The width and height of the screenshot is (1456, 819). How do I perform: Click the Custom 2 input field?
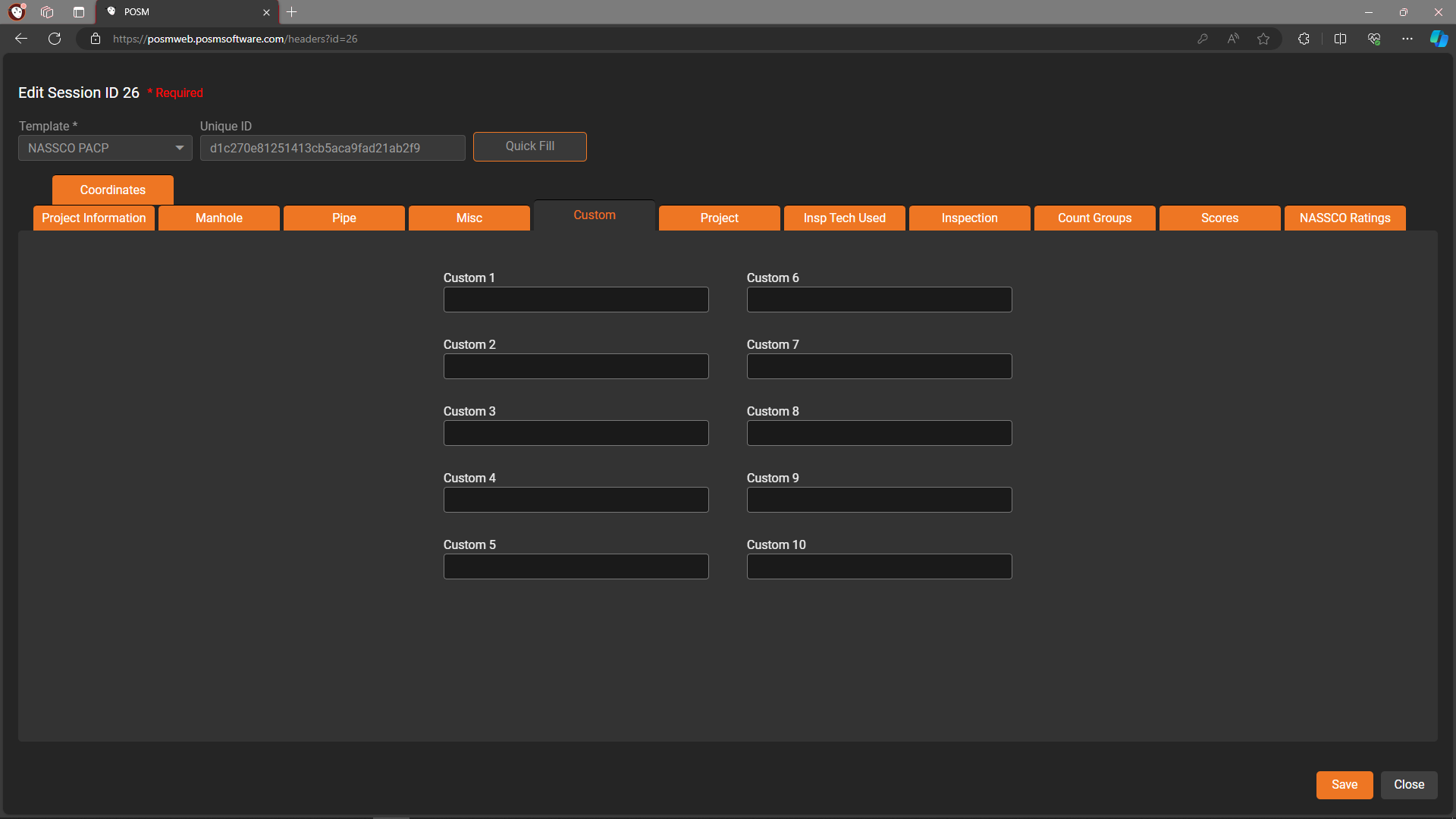(x=576, y=366)
